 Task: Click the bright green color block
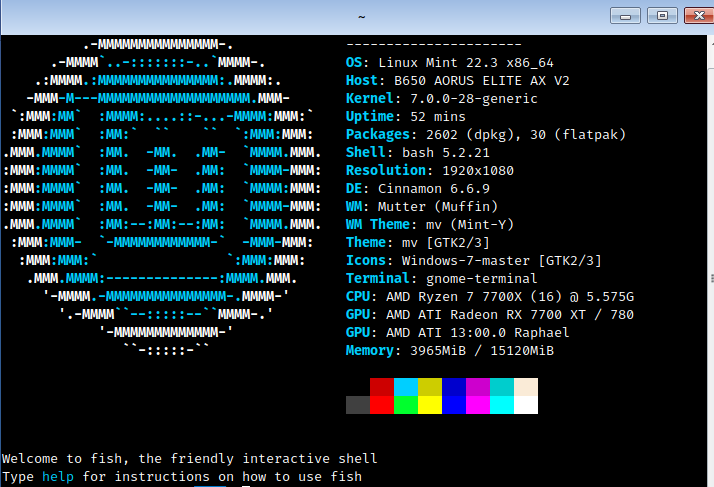click(x=406, y=405)
